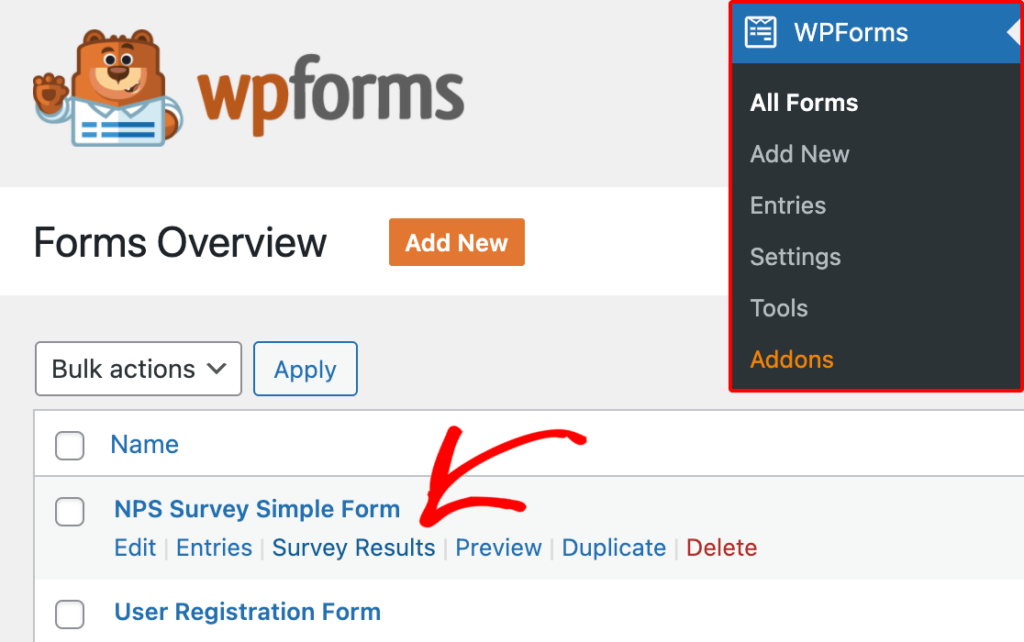1024x642 pixels.
Task: Select the User Registration Form checkbox
Action: coord(69,612)
